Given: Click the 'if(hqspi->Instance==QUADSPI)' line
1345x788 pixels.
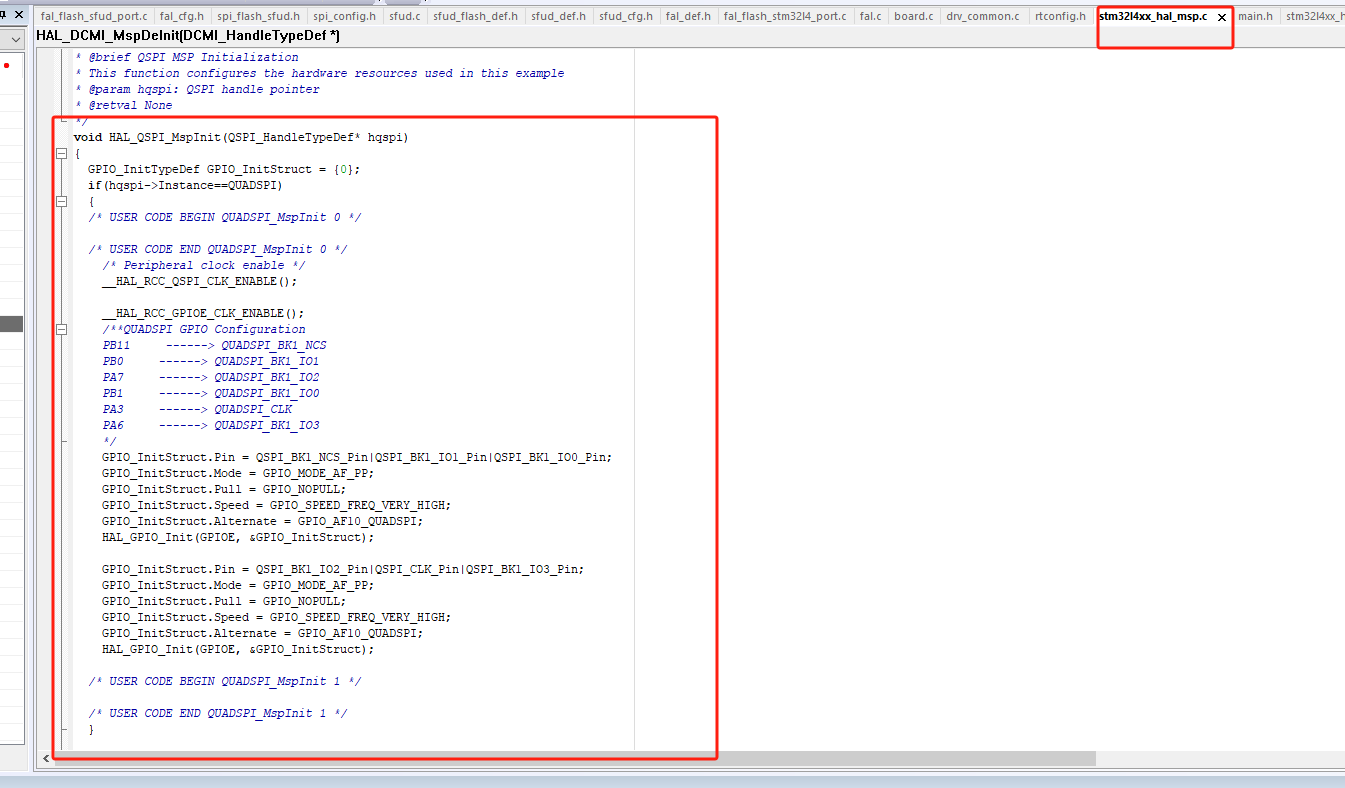Looking at the screenshot, I should pyautogui.click(x=185, y=185).
